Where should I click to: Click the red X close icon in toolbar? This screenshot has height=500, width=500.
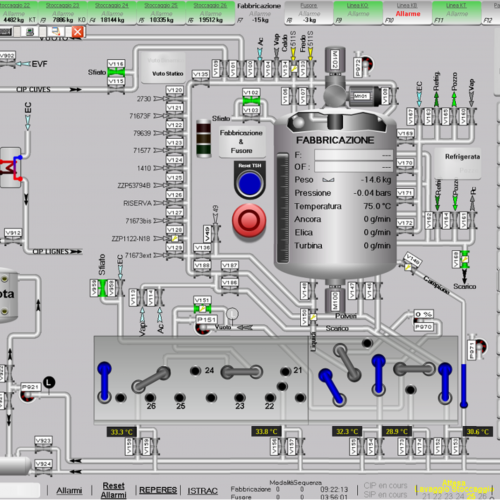[x=78, y=32]
